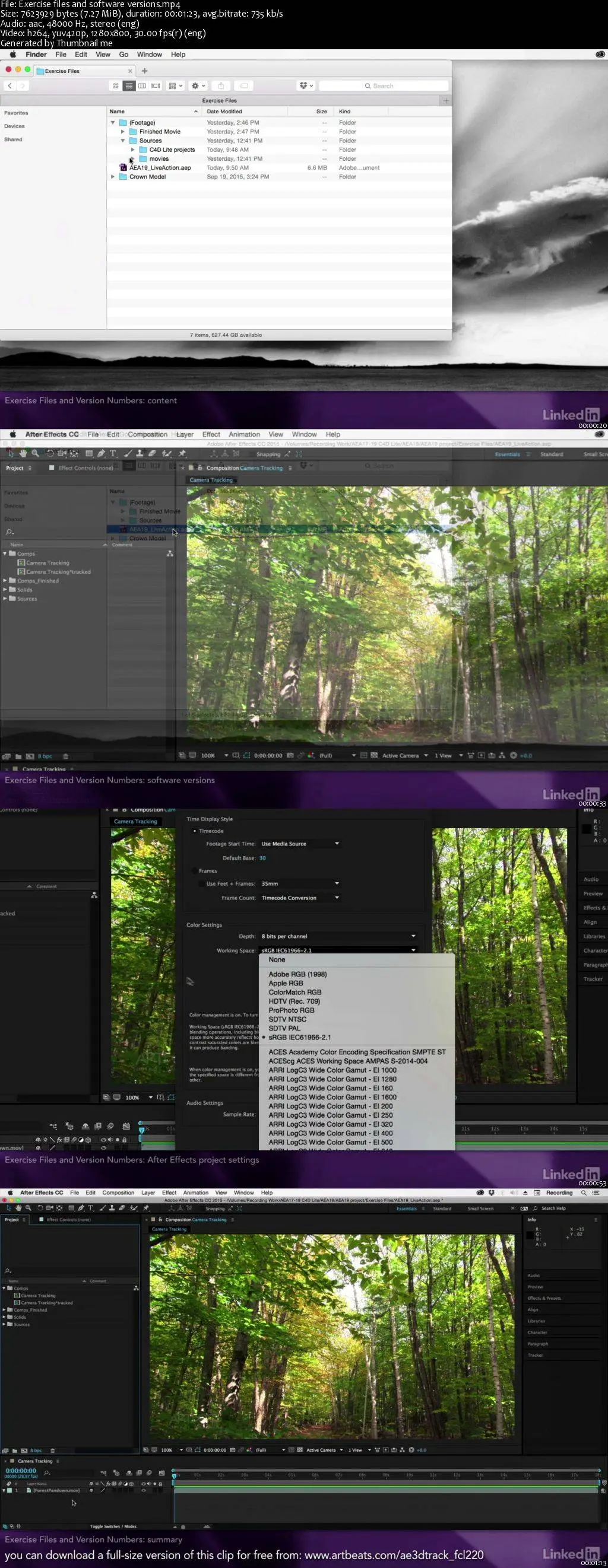Click the Finder search field

coord(383,86)
